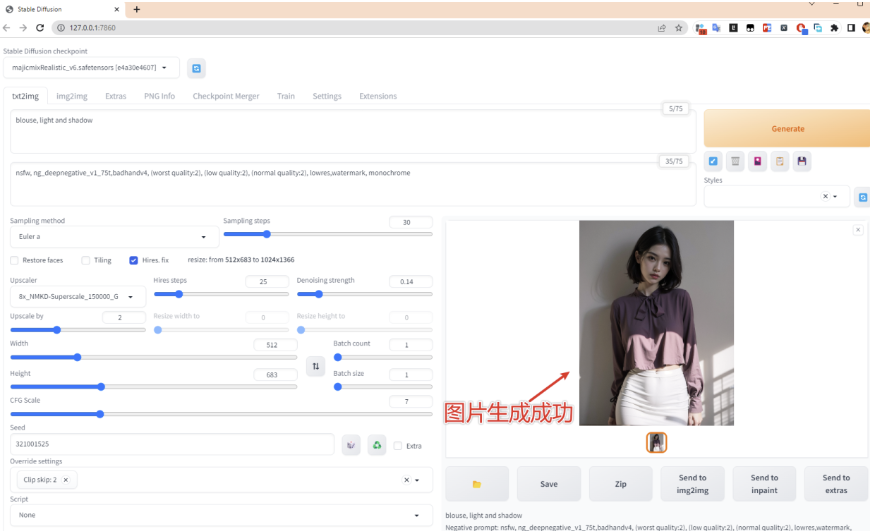Expand the Upscaler dropdown

coord(78,297)
